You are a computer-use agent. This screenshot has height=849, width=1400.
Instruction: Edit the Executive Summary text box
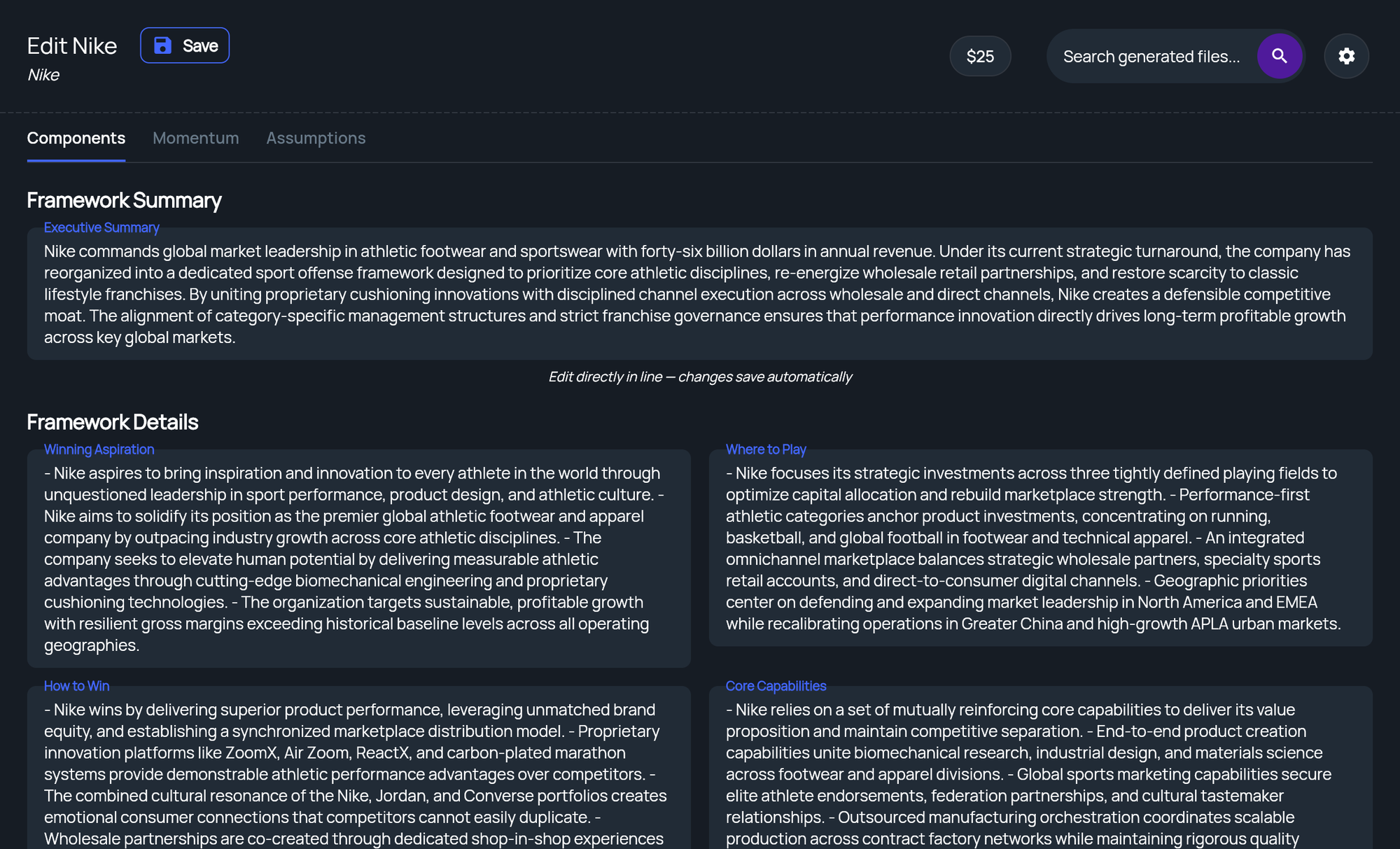pos(700,294)
